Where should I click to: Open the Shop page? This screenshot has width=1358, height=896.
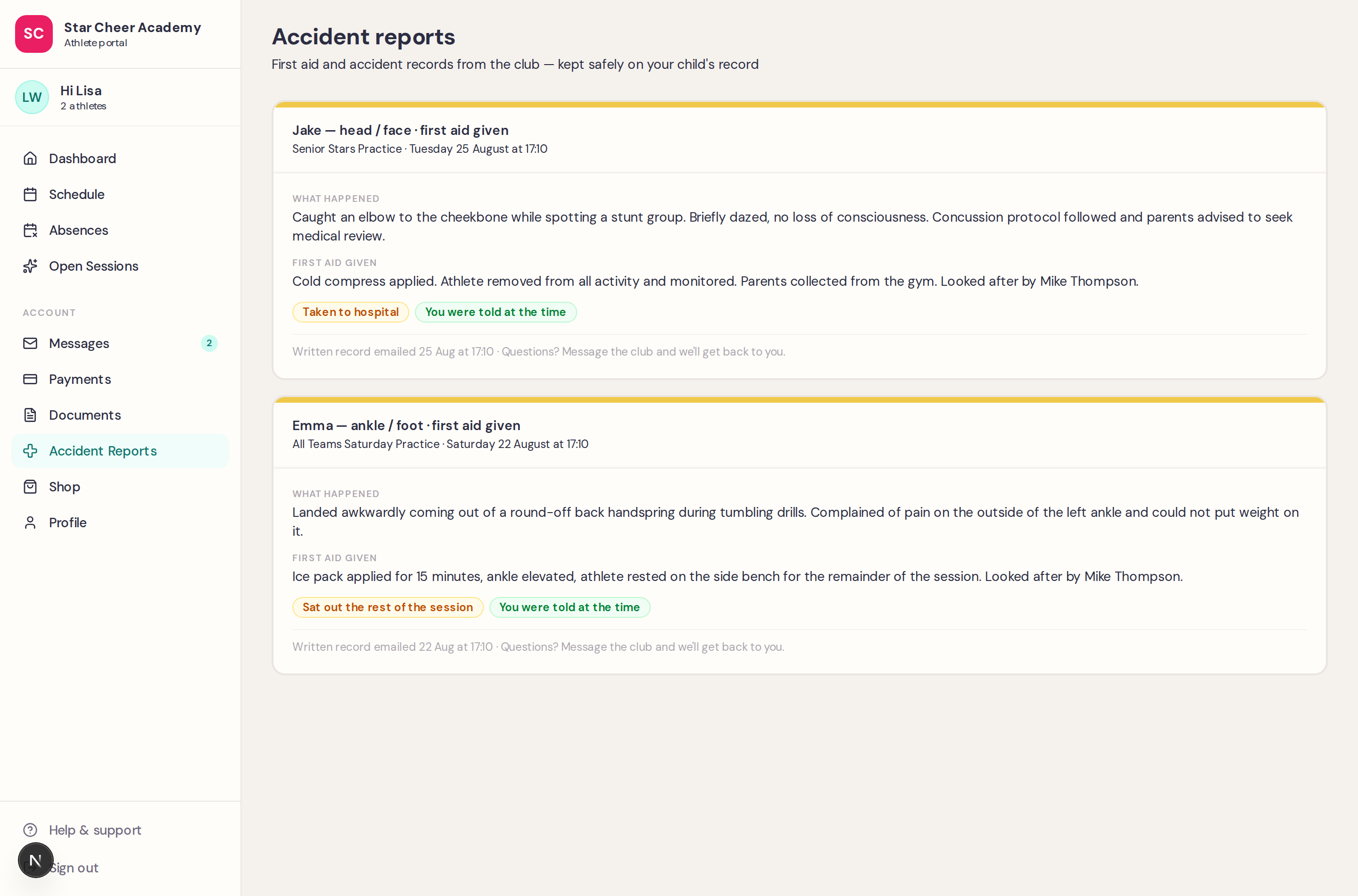pyautogui.click(x=120, y=487)
